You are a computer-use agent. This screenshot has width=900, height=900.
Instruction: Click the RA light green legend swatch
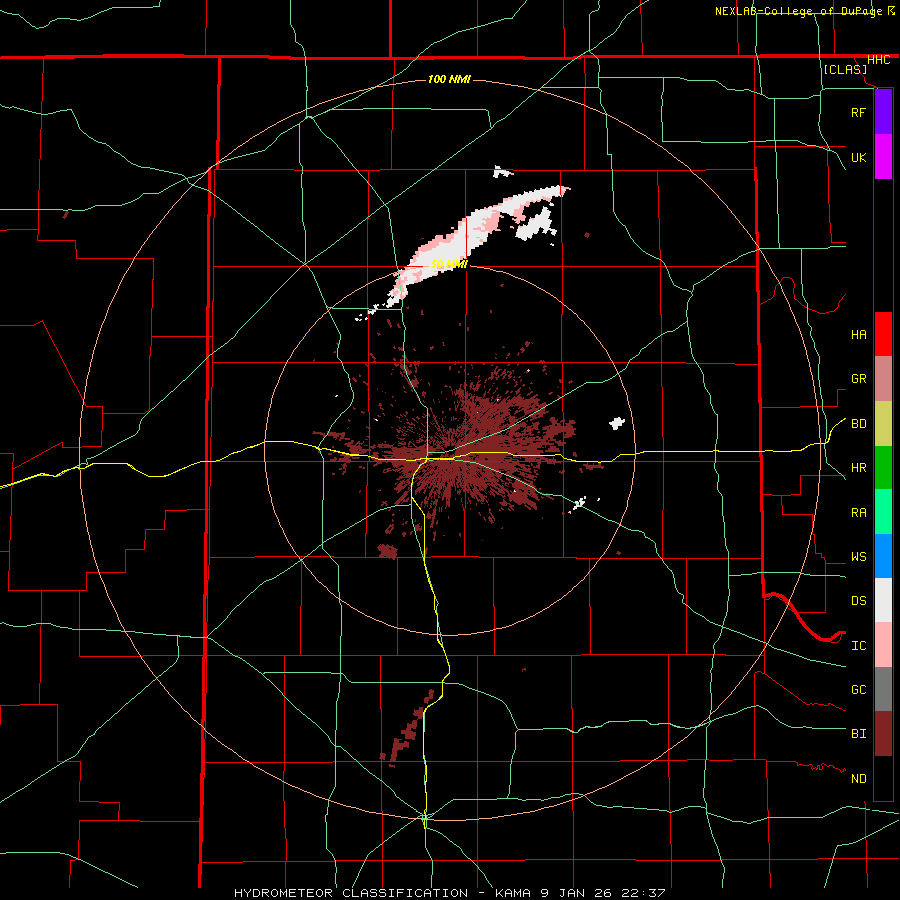(883, 512)
